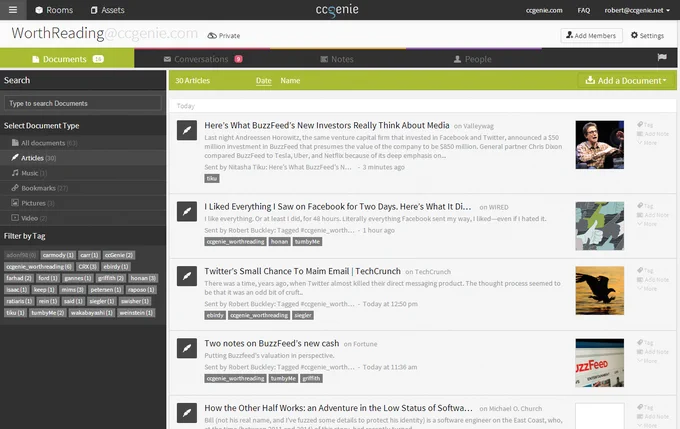This screenshot has height=429, width=680.
Task: Select Articles document type
Action: pos(82,158)
